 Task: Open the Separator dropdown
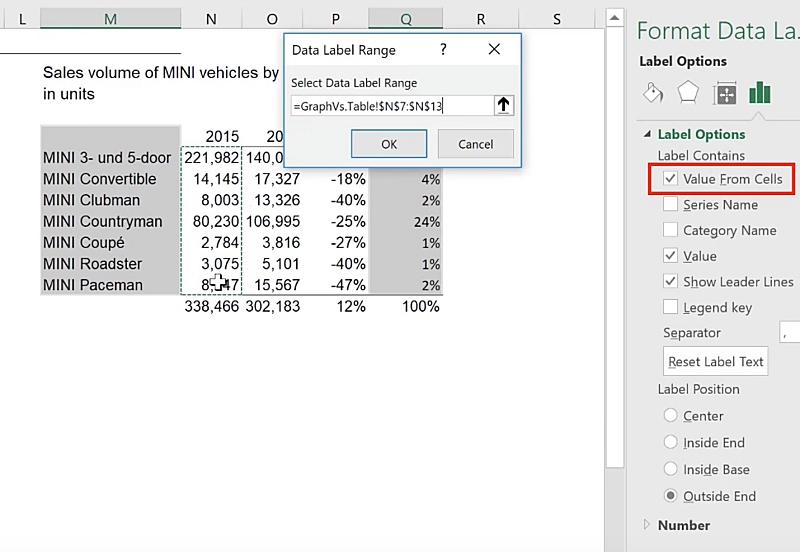click(x=789, y=333)
